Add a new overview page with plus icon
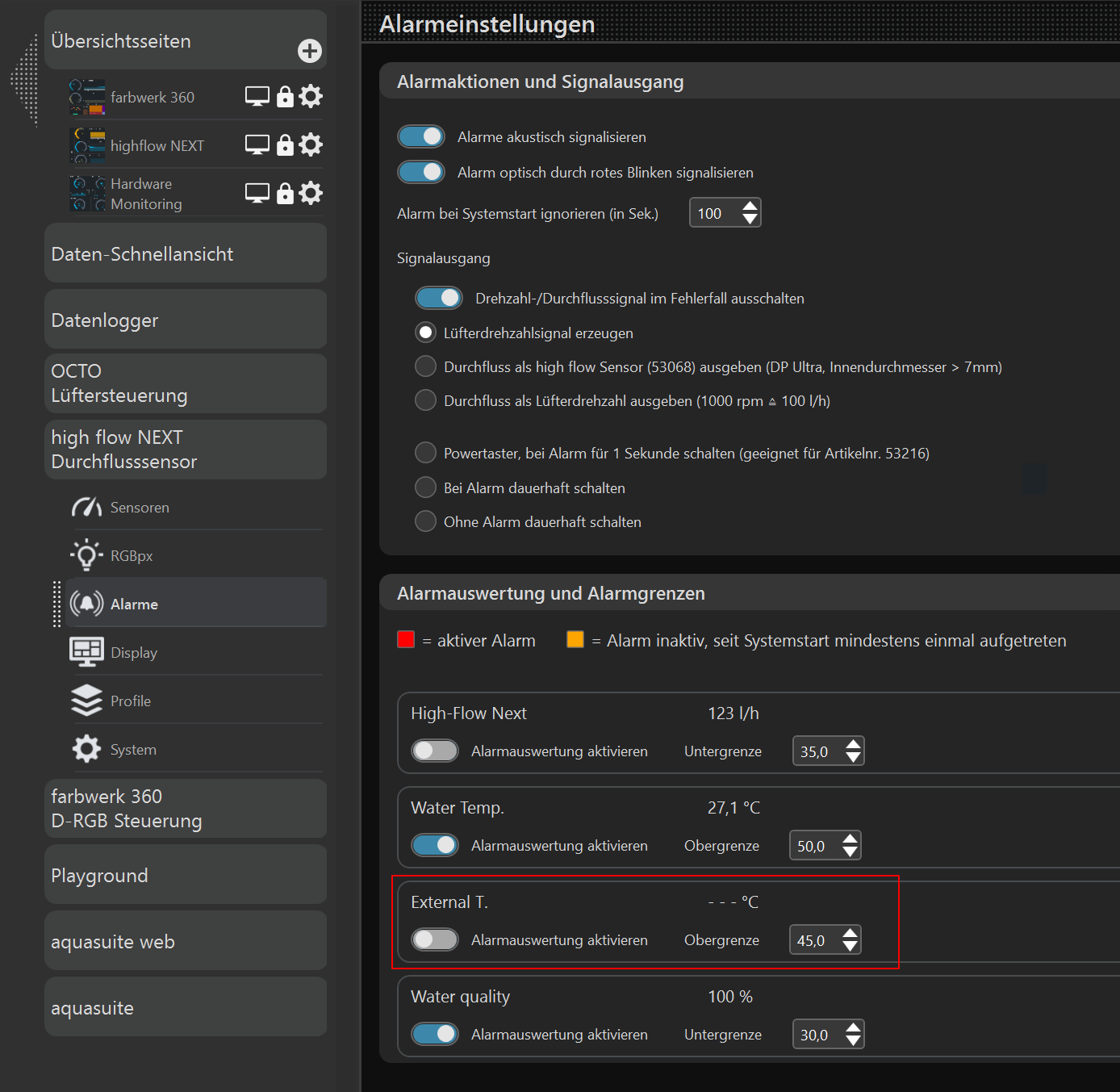 point(310,51)
